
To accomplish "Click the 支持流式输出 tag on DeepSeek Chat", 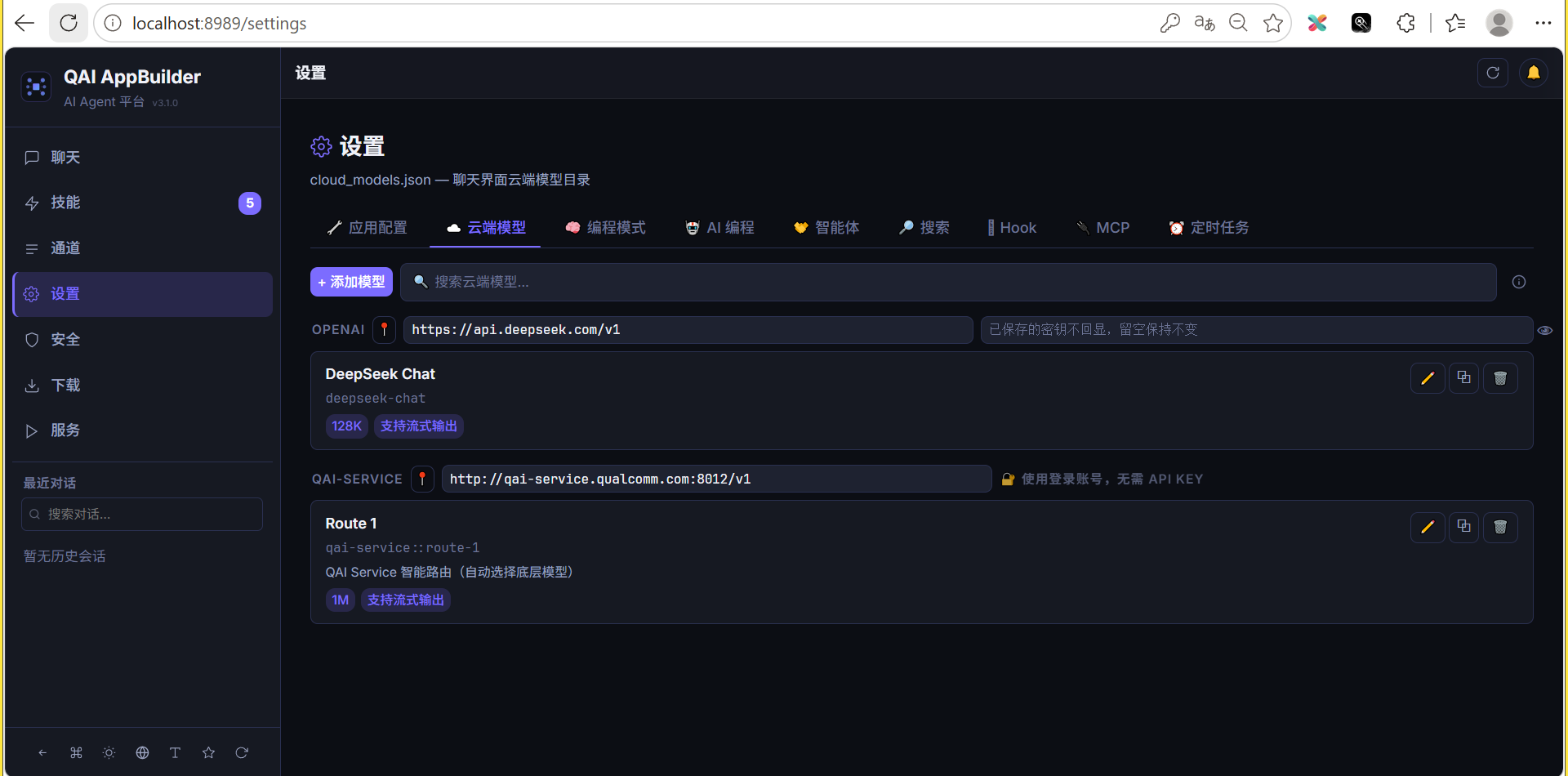I will click(419, 426).
